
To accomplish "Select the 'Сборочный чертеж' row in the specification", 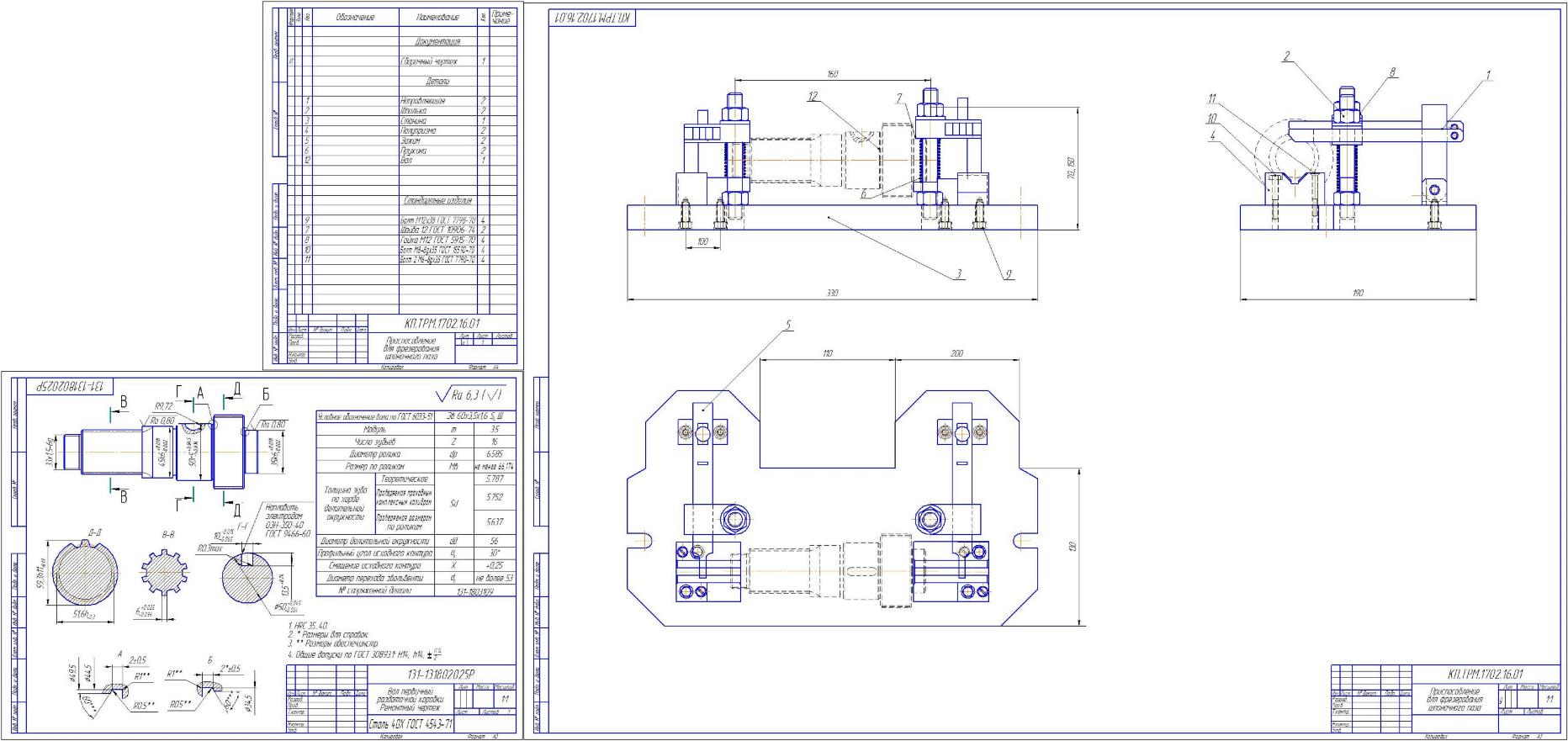I will 401,61.
